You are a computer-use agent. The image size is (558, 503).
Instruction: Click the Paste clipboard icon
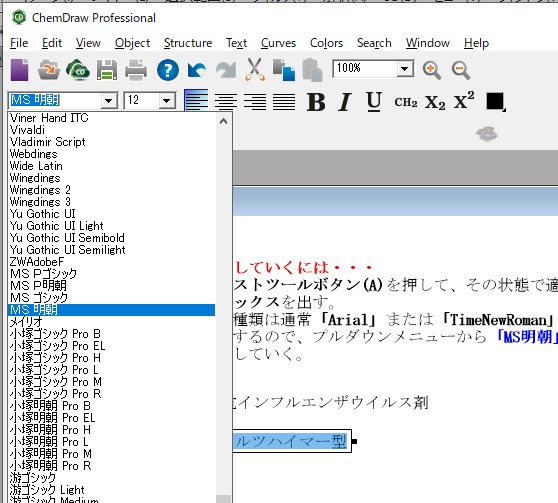(x=312, y=70)
